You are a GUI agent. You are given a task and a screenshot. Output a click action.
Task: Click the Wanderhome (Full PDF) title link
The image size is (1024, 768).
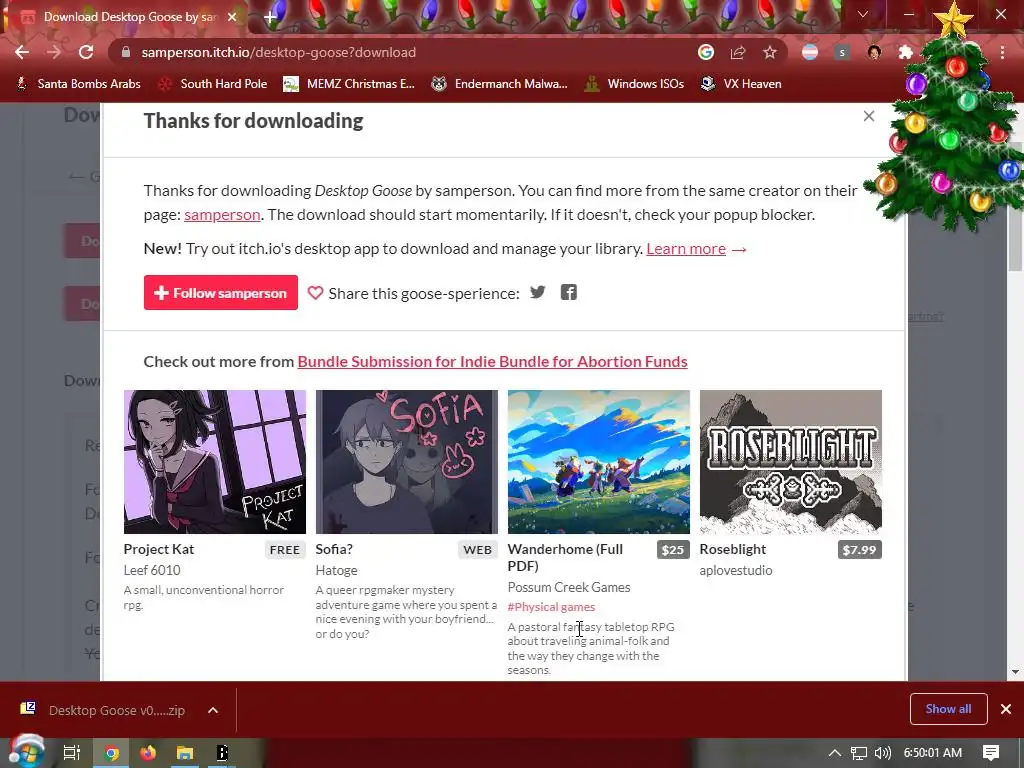click(x=566, y=557)
